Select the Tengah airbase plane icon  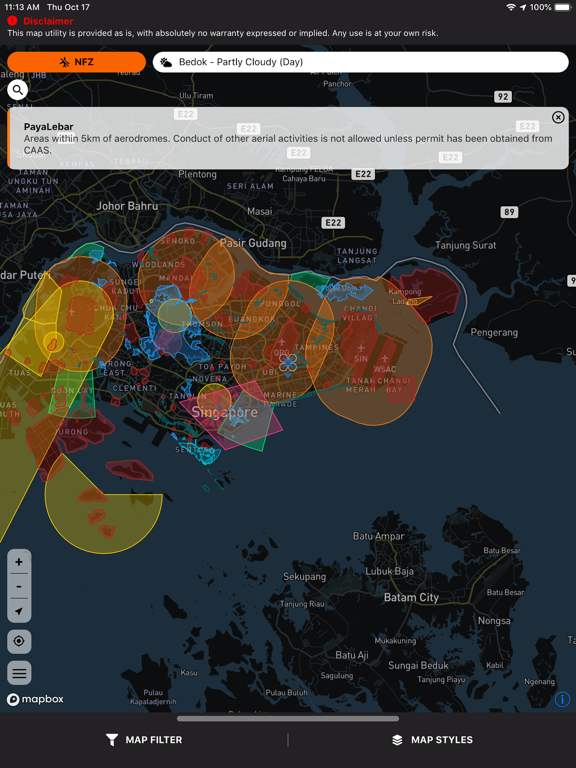pyautogui.click(x=72, y=312)
